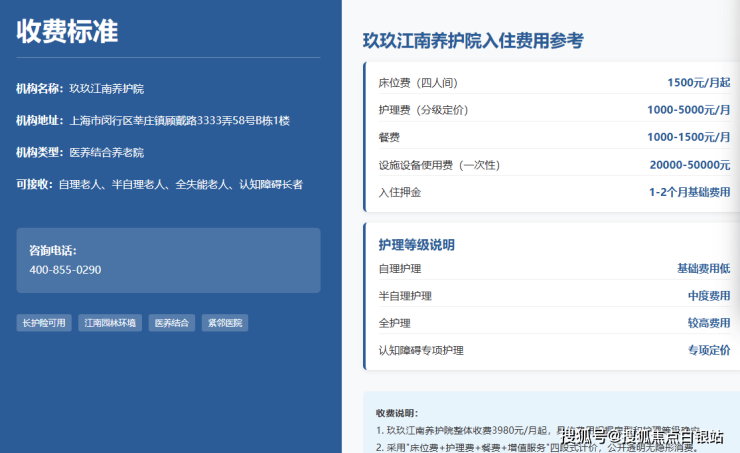Click the 收费标准 heading
The image size is (740, 453).
67,32
